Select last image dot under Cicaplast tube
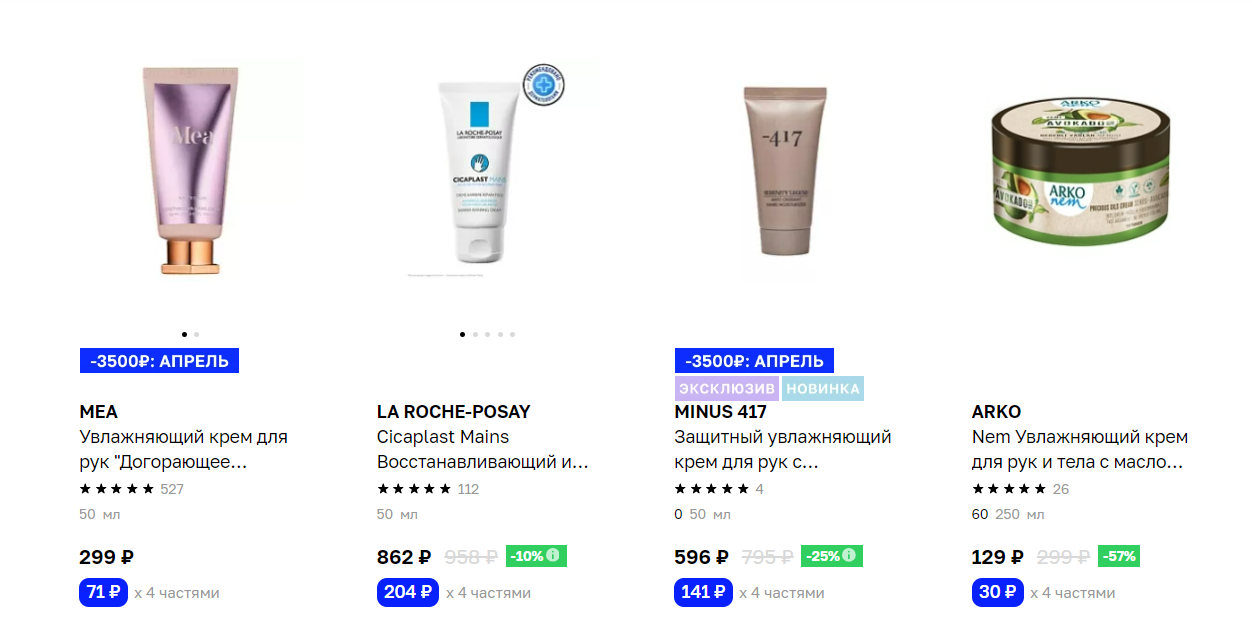Image resolution: width=1252 pixels, height=638 pixels. (x=512, y=334)
